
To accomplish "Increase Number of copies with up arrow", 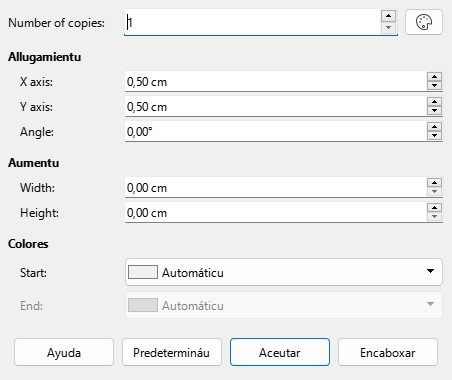I will [x=388, y=16].
